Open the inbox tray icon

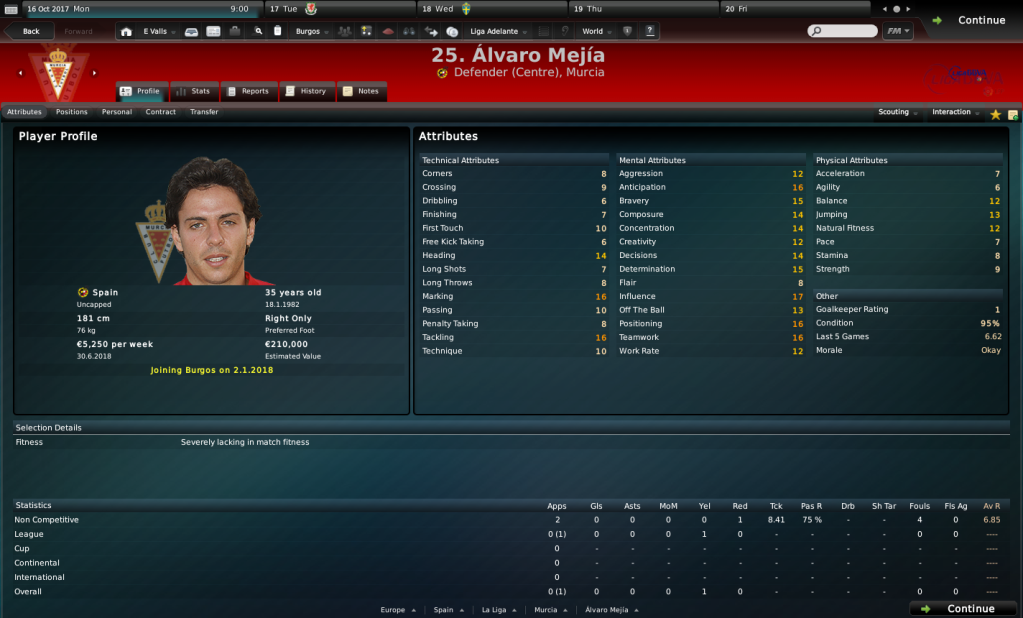tap(191, 31)
